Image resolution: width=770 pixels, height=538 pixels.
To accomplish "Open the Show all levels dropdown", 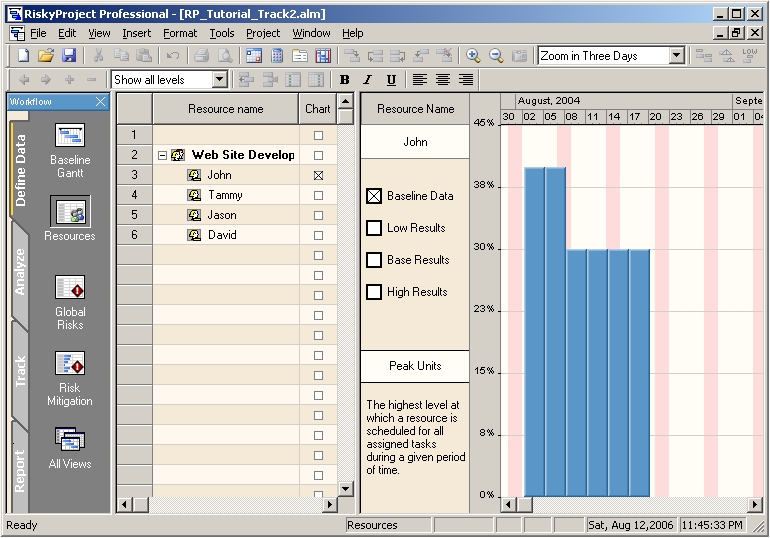I will point(220,80).
